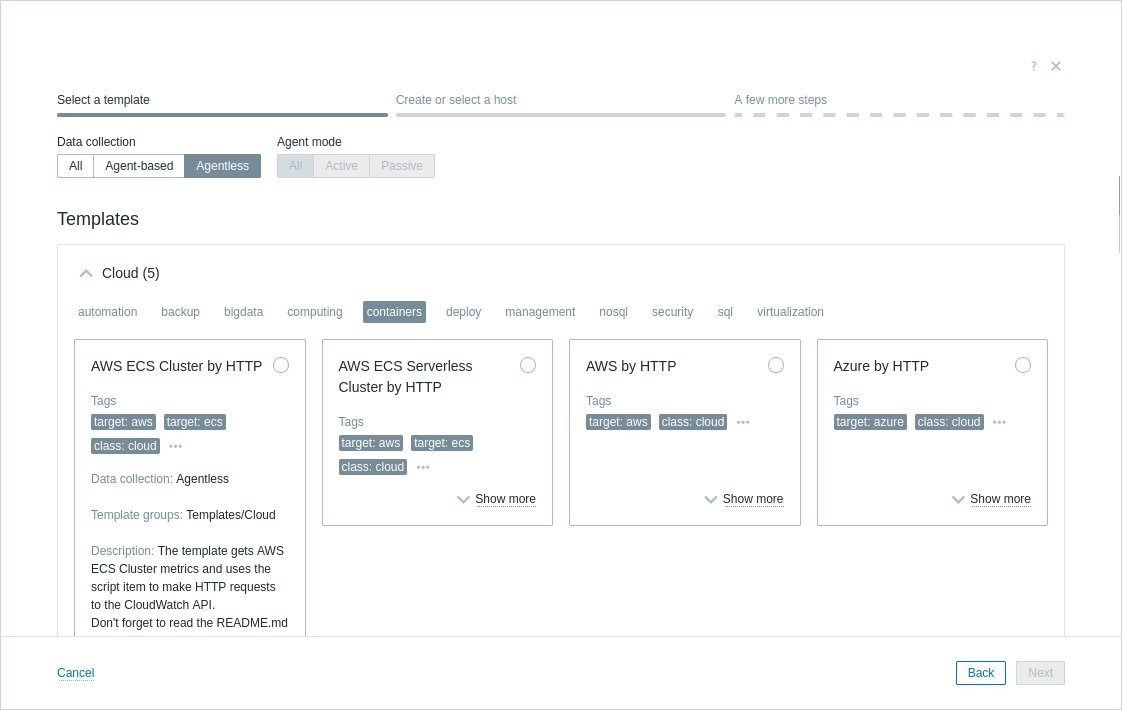Click the Azure by HTTP card title
Viewport: 1122px width, 710px height.
point(881,366)
